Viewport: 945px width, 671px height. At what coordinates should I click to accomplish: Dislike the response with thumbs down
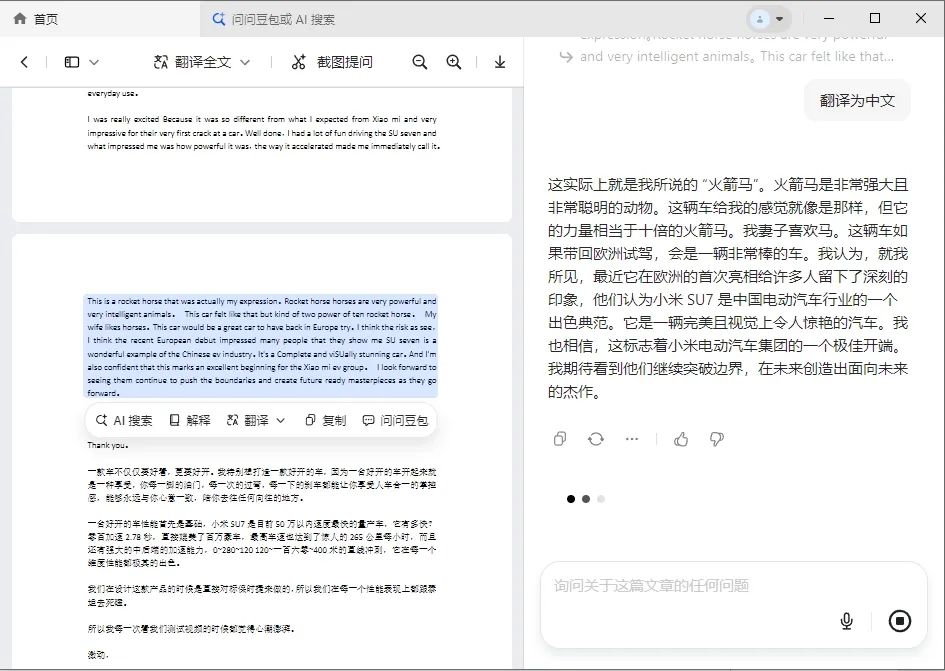click(717, 439)
